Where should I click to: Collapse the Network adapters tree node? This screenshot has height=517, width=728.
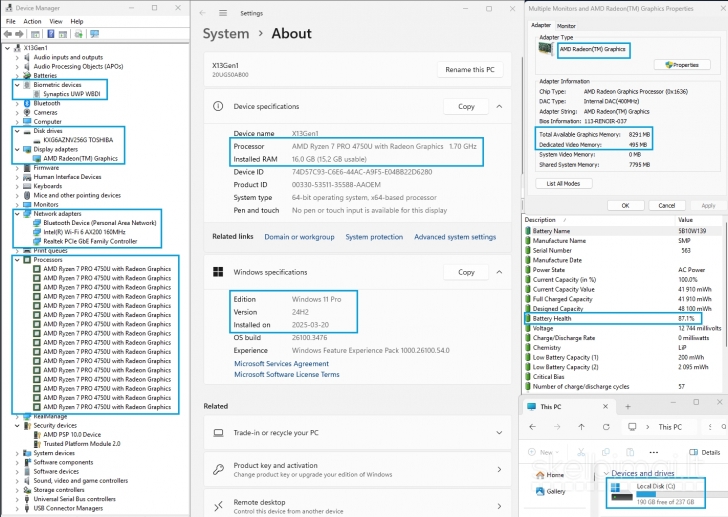pos(17,213)
